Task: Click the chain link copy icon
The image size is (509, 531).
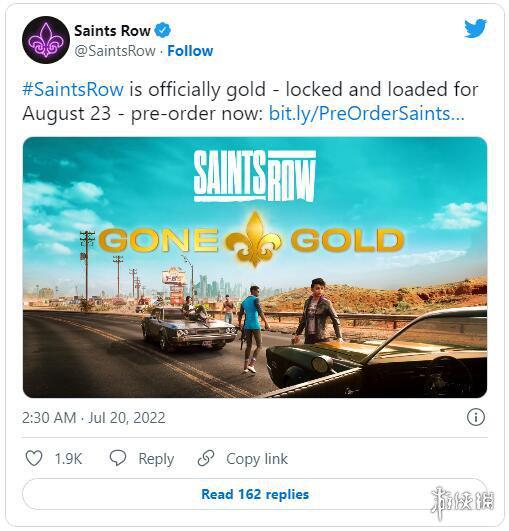Action: (x=206, y=458)
